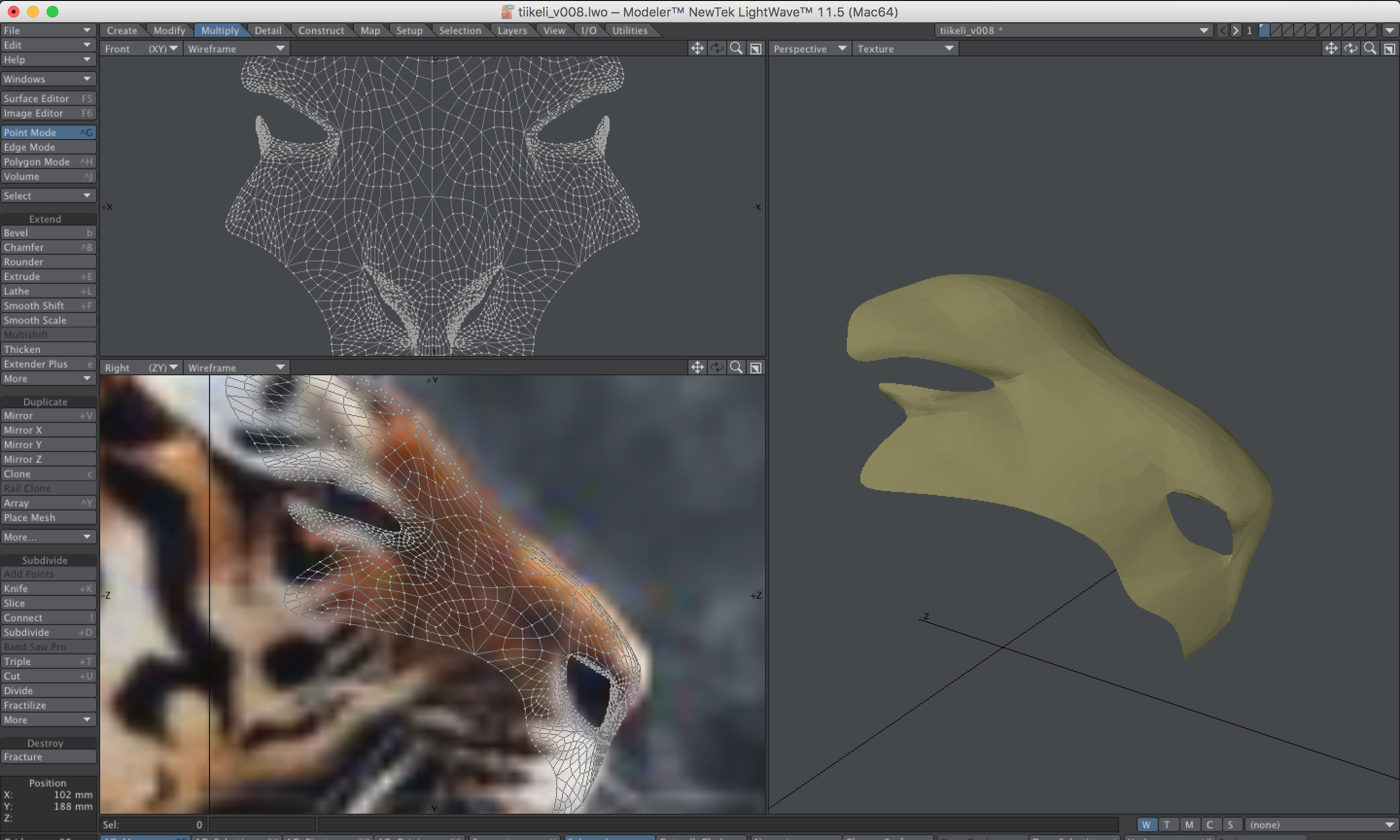Maximize the Perspective viewport with its corner icon
1400x840 pixels.
click(1389, 49)
